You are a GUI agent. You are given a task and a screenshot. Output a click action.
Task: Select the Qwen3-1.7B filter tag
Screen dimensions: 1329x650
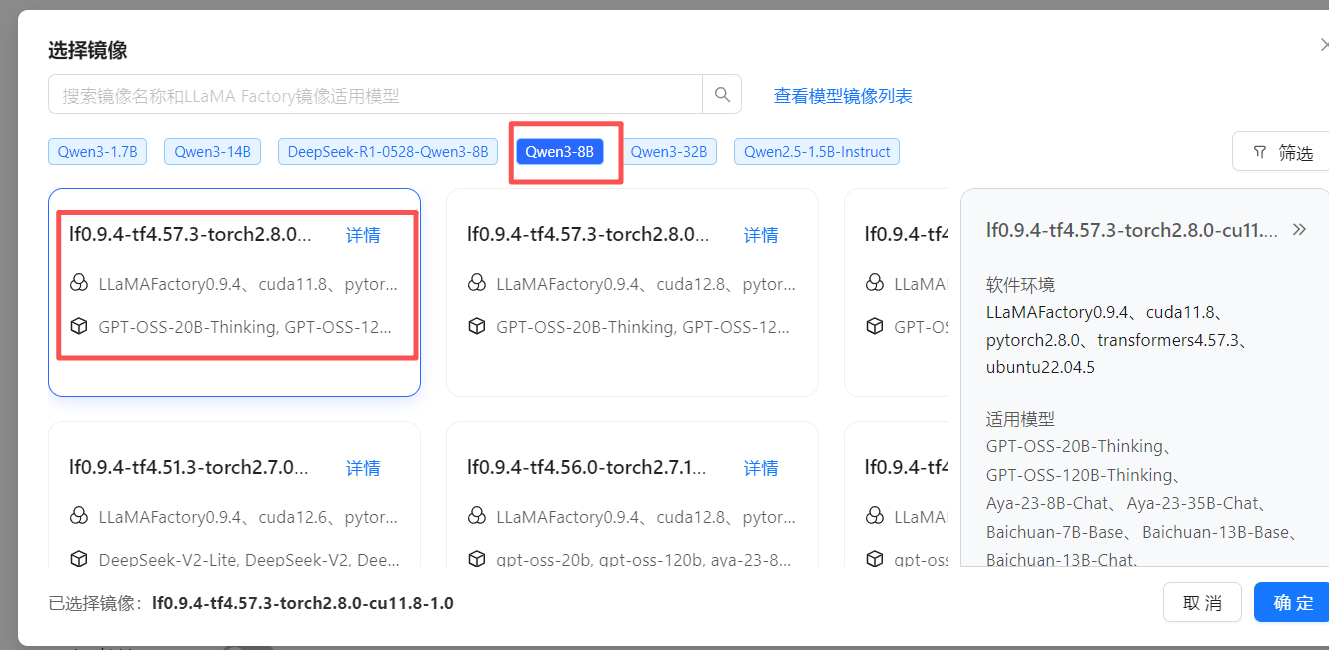point(97,151)
